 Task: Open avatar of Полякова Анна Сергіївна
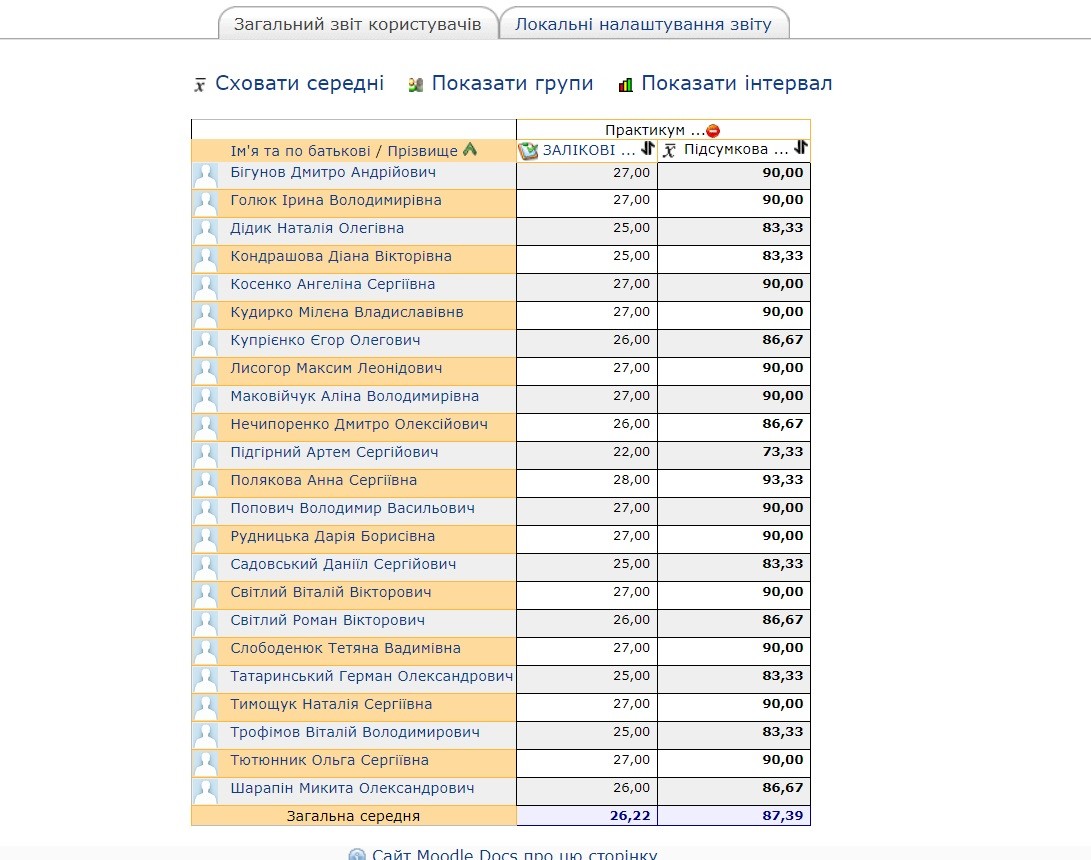click(206, 482)
